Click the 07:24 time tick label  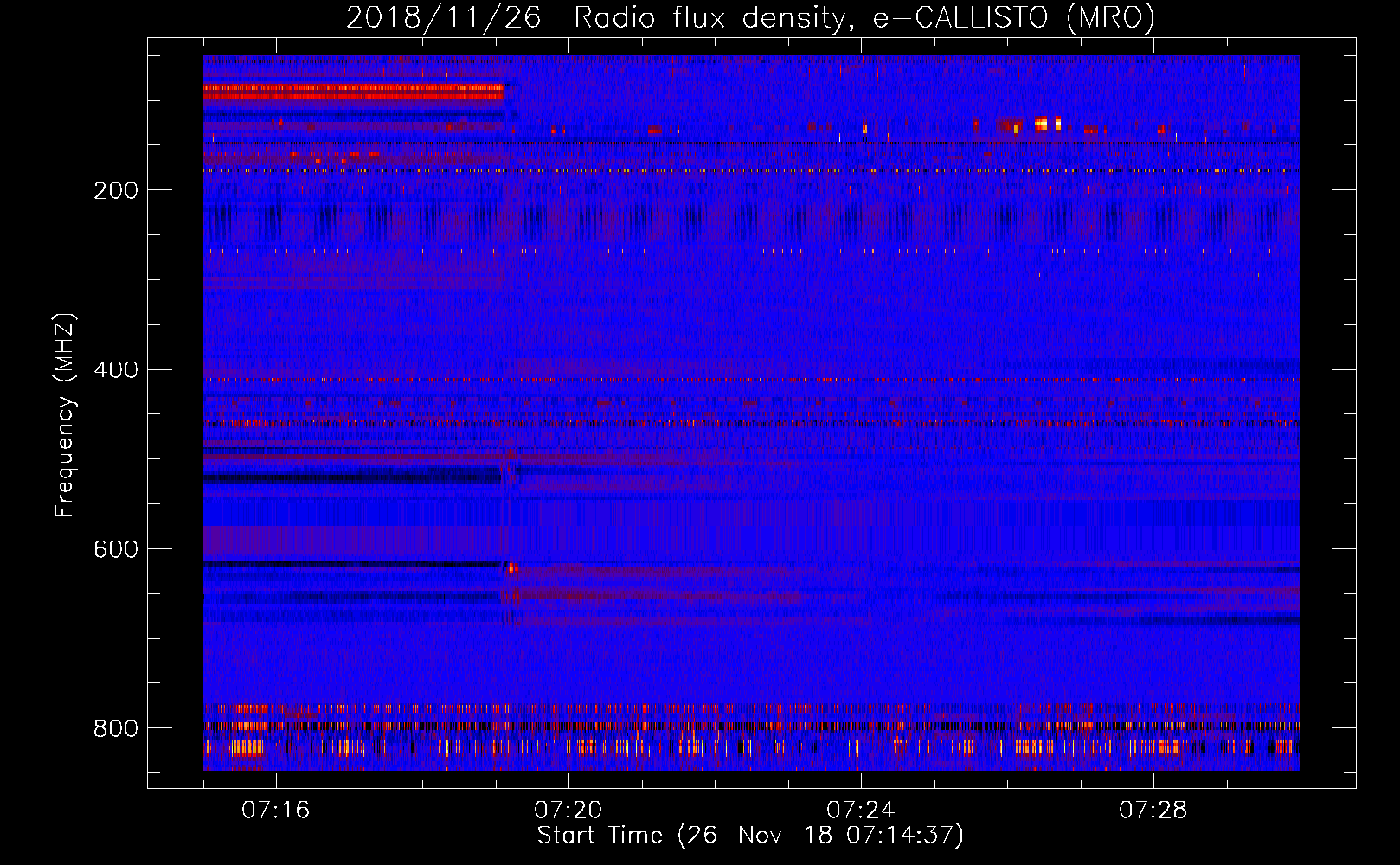[860, 811]
